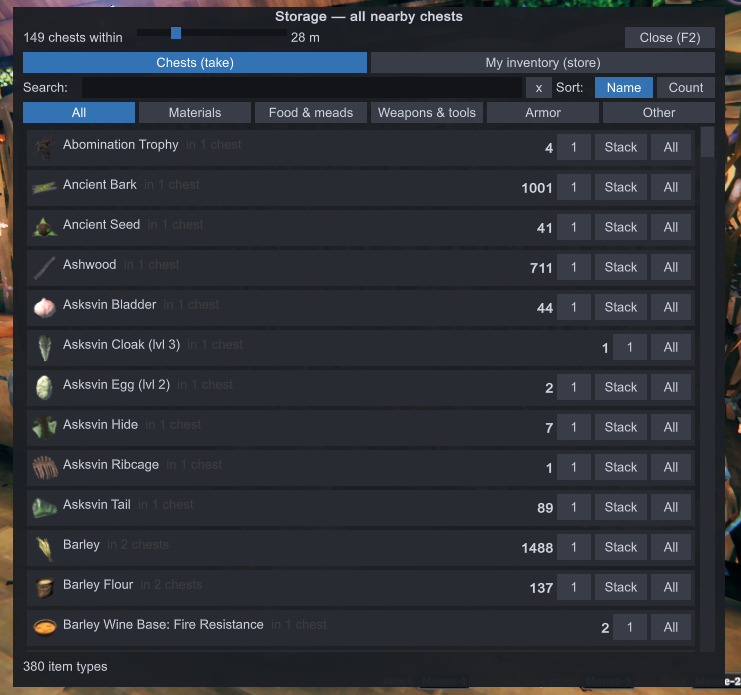This screenshot has width=741, height=695.
Task: Take All Asksvin Cloak (lvl 3)
Action: pos(671,347)
